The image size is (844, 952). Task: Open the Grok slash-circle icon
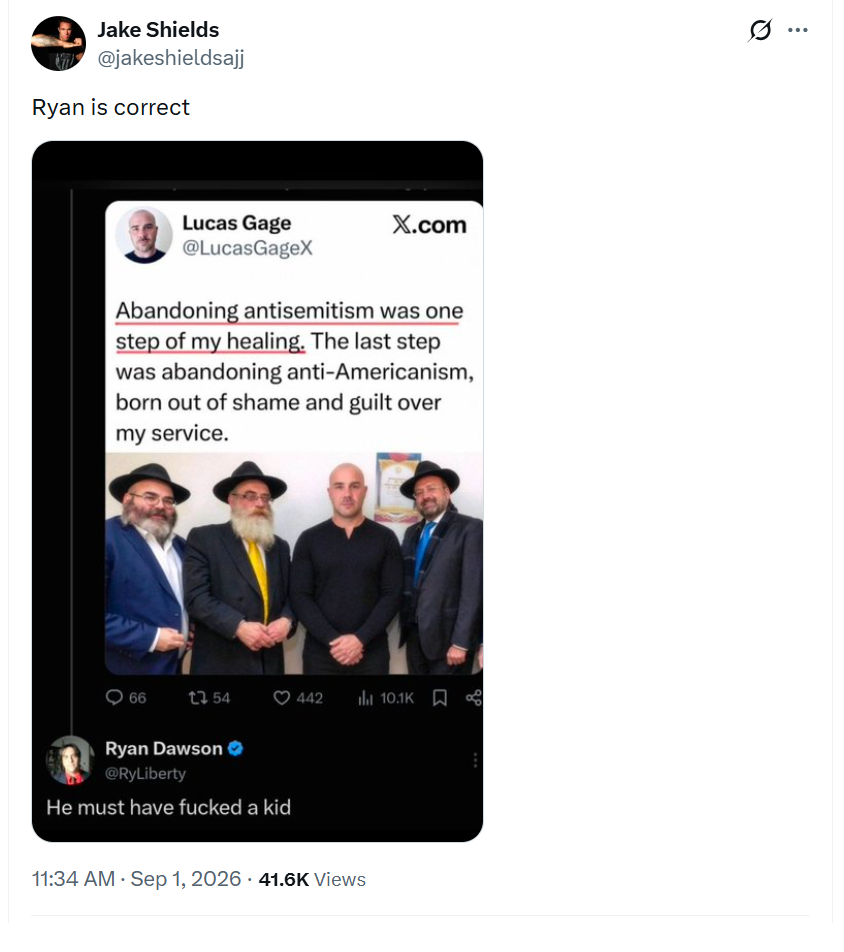tap(760, 30)
